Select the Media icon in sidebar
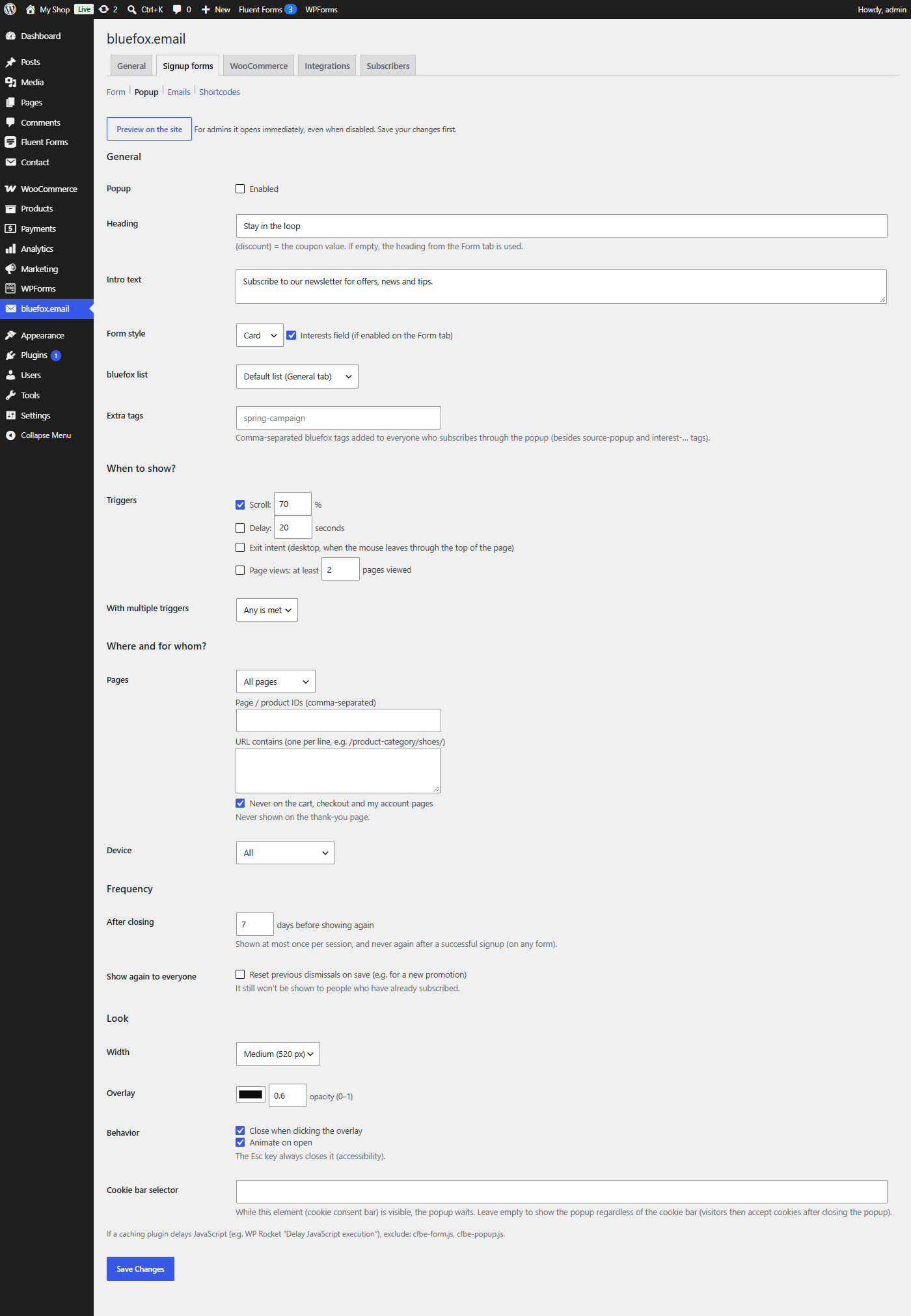This screenshot has height=1316, width=911. coord(10,82)
